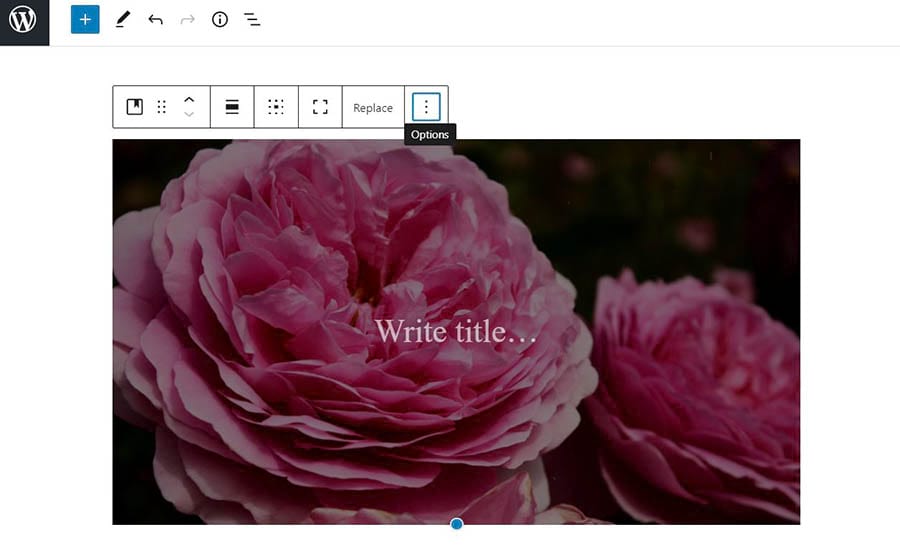Open the block Options menu

(426, 107)
